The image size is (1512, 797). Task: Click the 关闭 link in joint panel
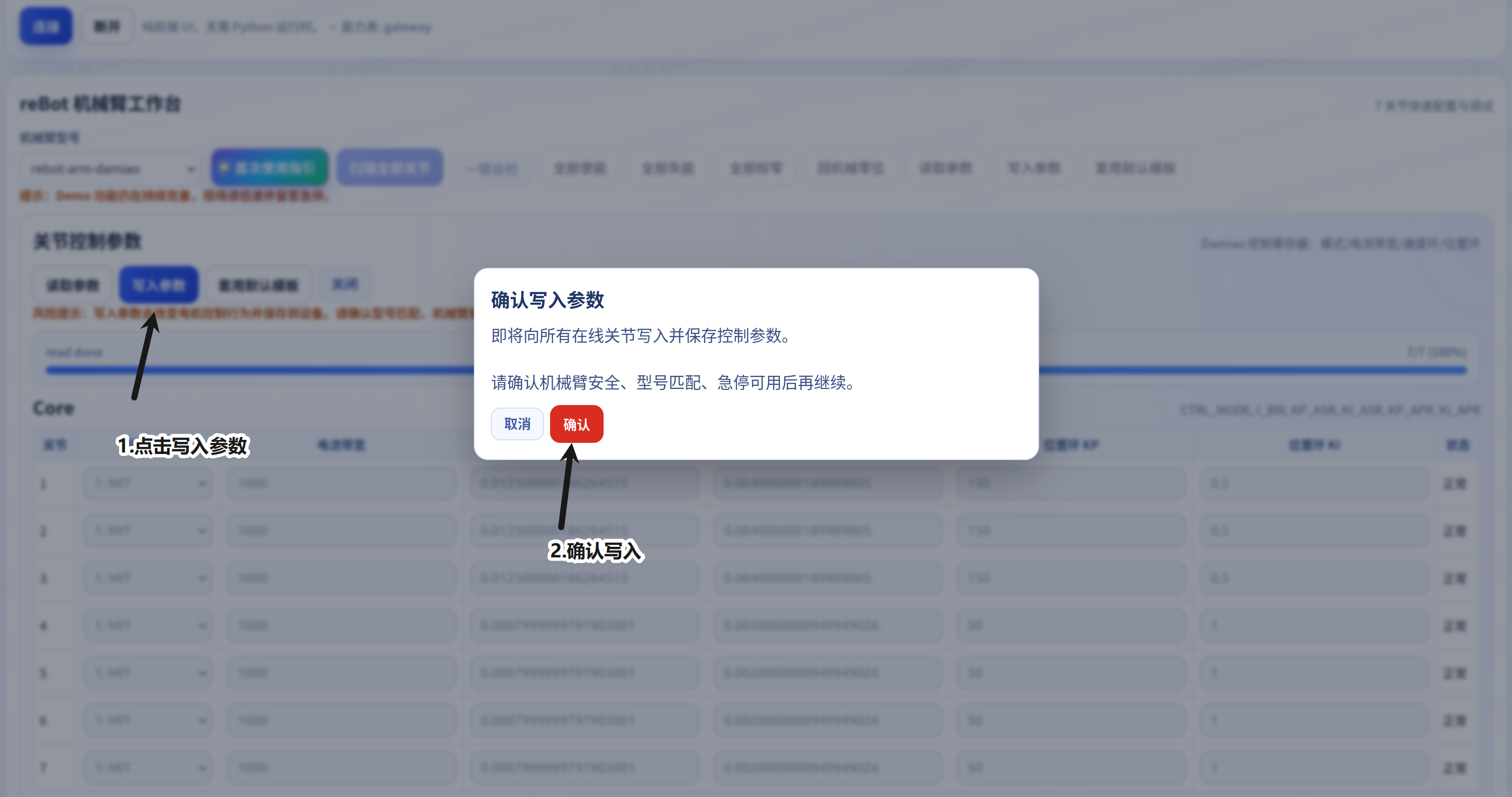click(x=345, y=284)
